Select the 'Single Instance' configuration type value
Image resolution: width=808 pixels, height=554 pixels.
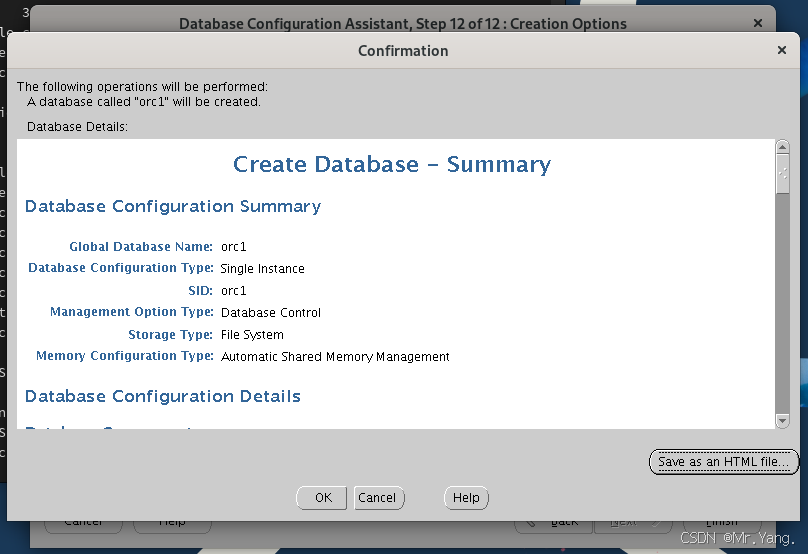click(262, 268)
